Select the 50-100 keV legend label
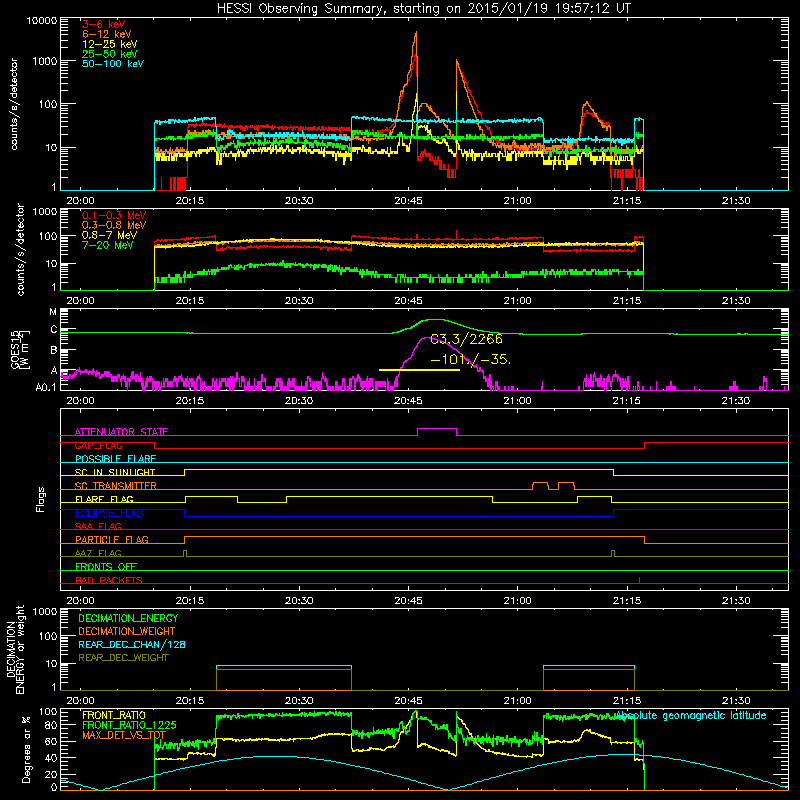800x800 pixels. (113, 64)
